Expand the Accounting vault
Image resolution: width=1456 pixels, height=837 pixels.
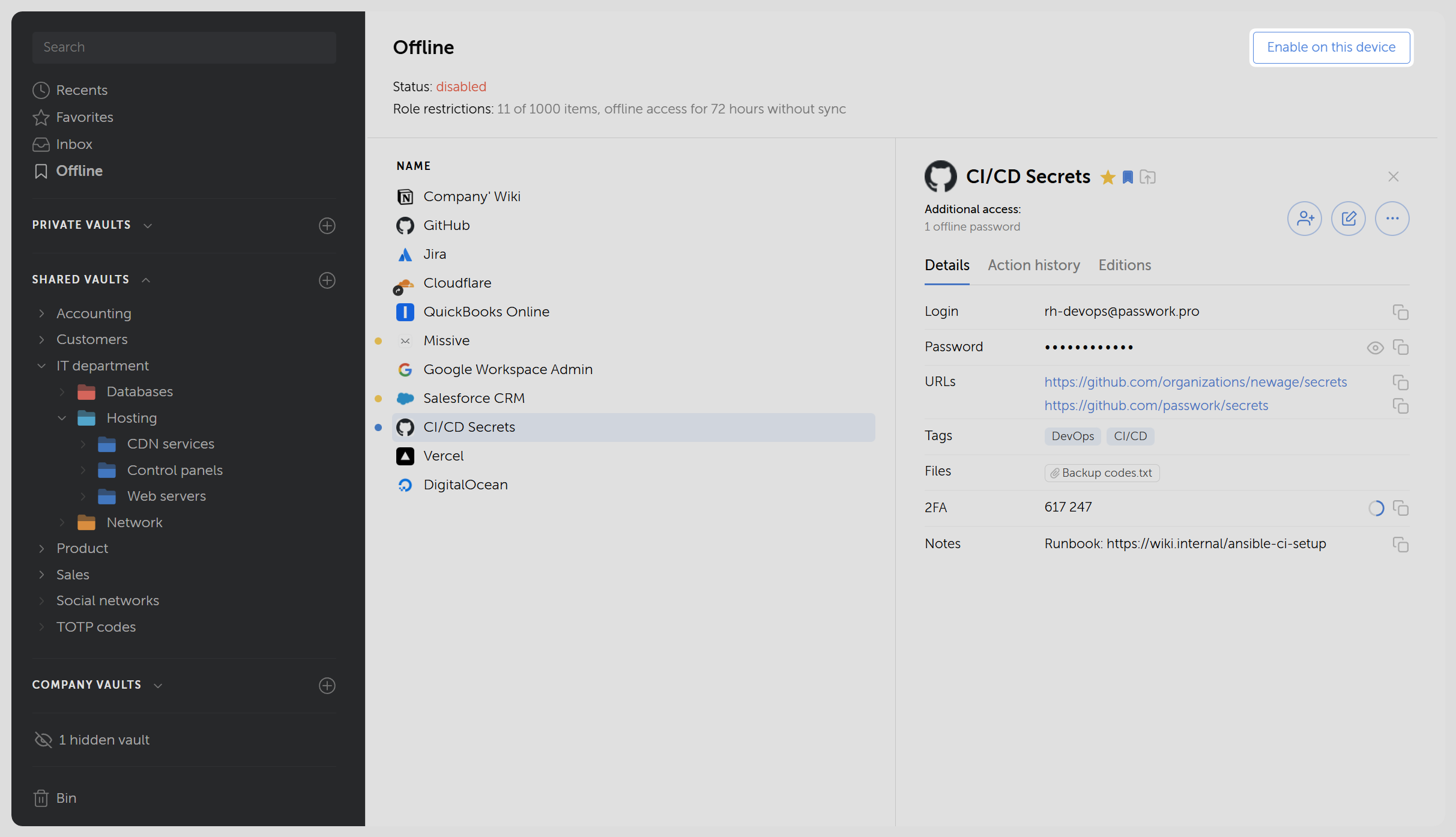[41, 313]
